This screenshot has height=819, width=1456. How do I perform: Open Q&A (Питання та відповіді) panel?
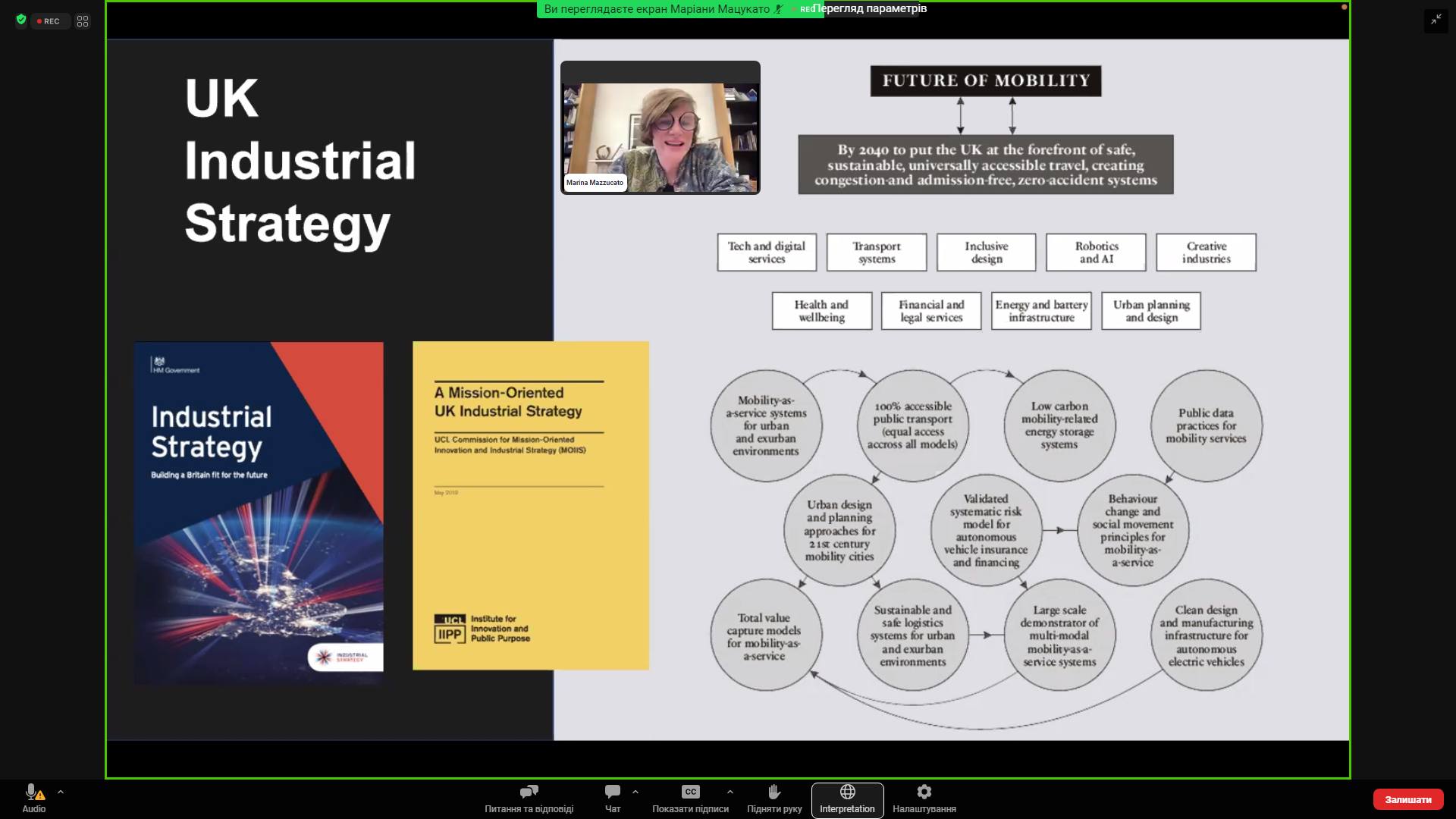pos(529,799)
